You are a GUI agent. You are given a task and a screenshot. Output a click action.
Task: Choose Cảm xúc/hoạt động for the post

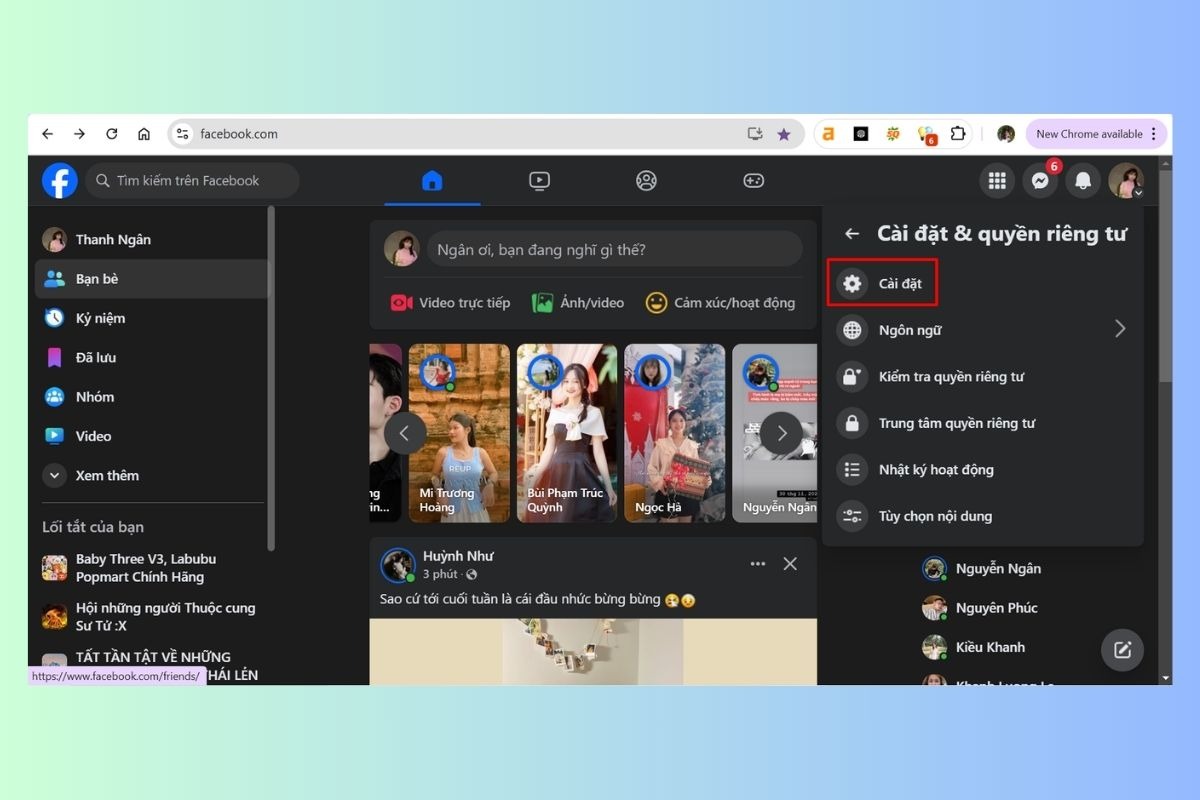[x=721, y=303]
